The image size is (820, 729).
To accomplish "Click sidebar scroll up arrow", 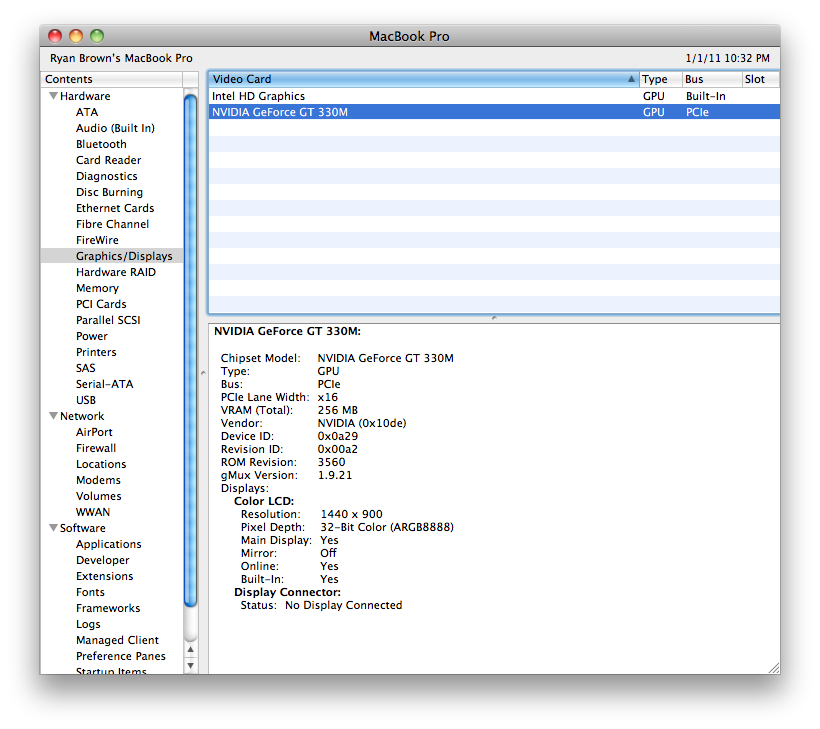I will click(191, 650).
